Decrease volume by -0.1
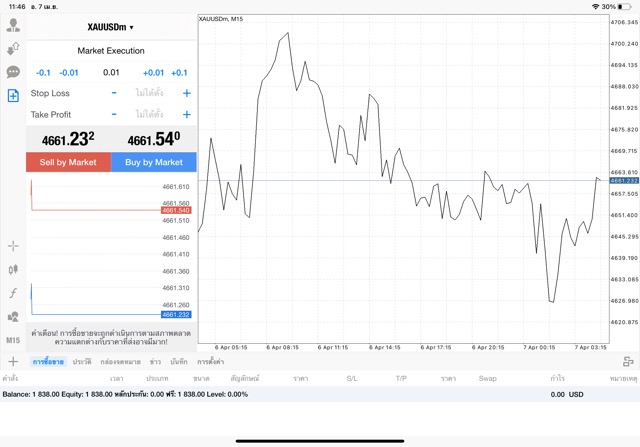The height and width of the screenshot is (447, 640). (x=43, y=72)
